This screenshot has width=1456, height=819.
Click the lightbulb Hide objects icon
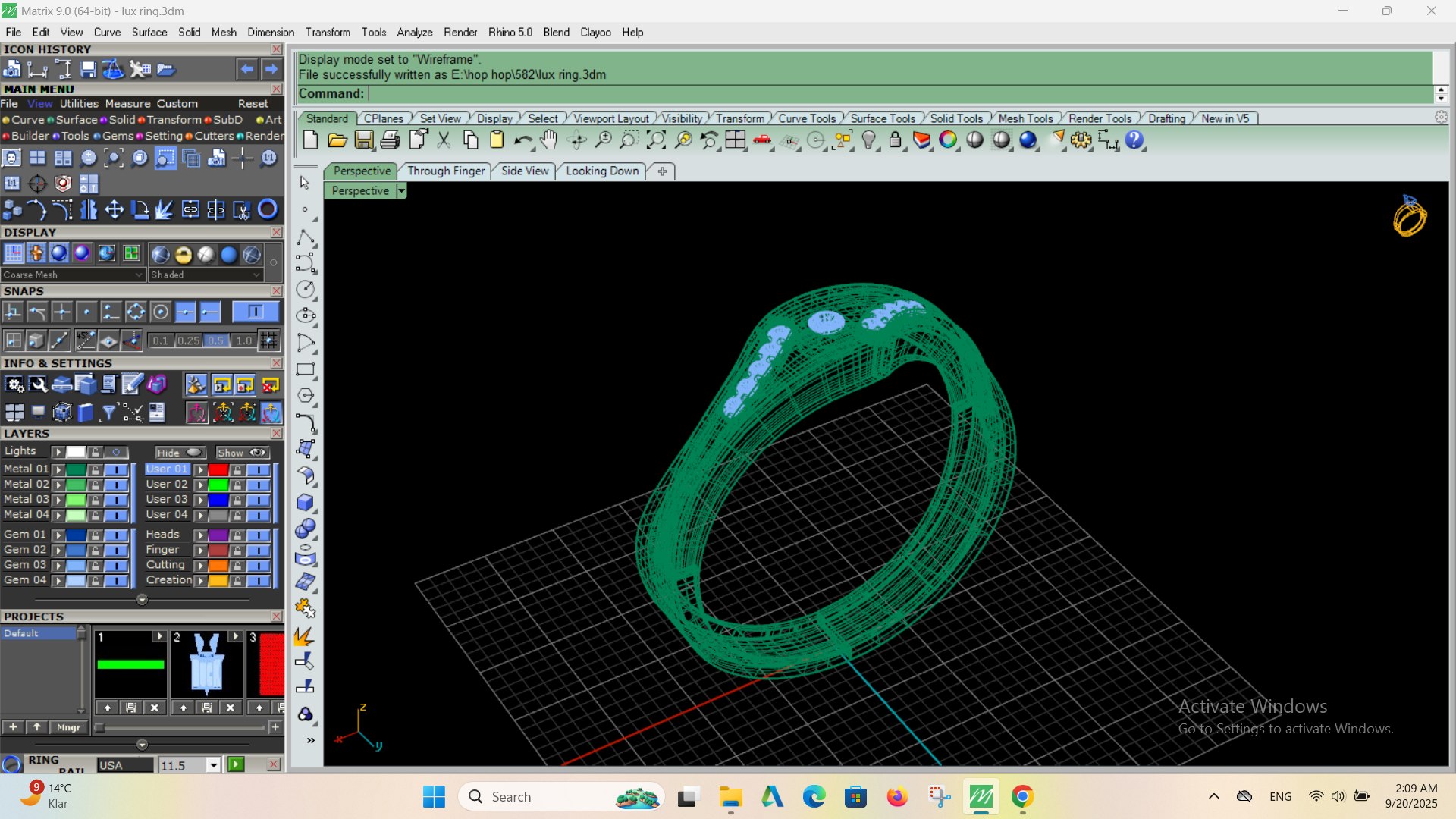pyautogui.click(x=869, y=140)
